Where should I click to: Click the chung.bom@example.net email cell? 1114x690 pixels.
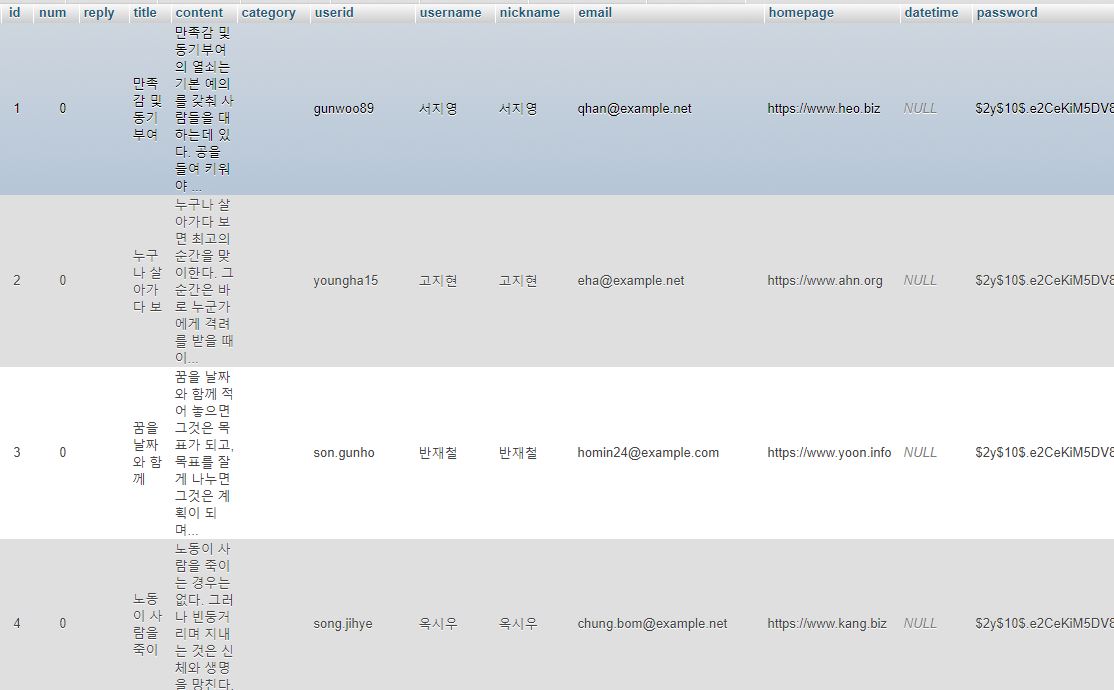(x=652, y=624)
